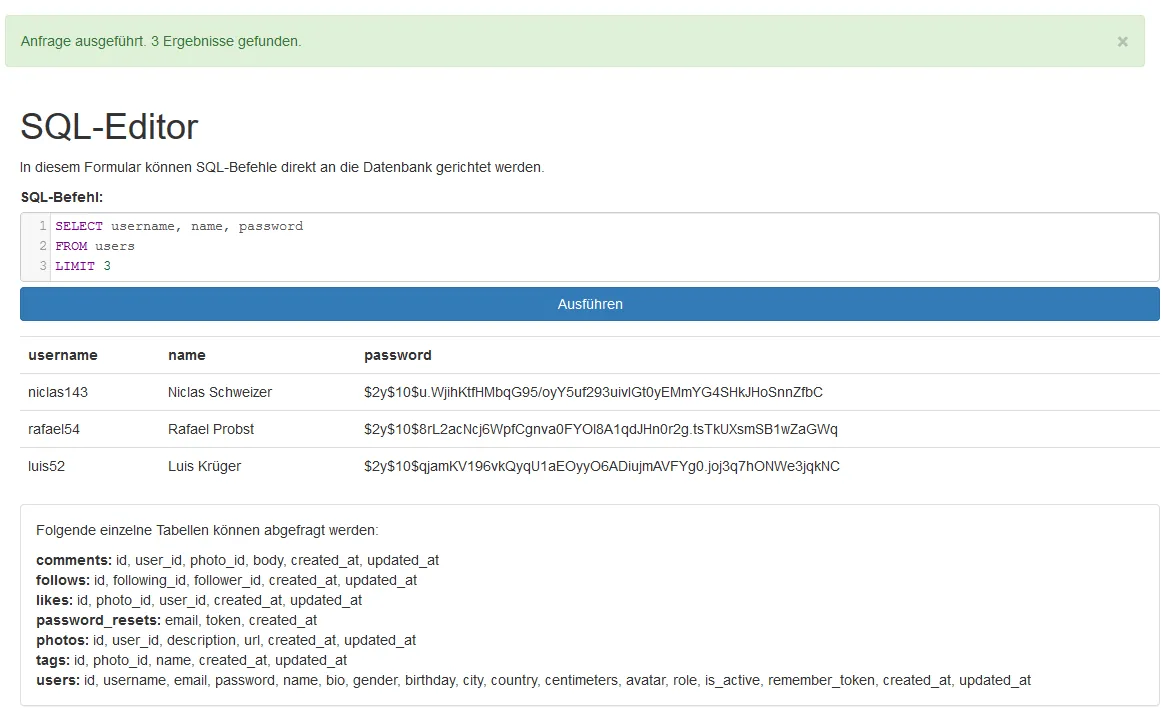This screenshot has height=716, width=1175.
Task: Click the 'In diesem Formular' description sentence
Action: 282,167
